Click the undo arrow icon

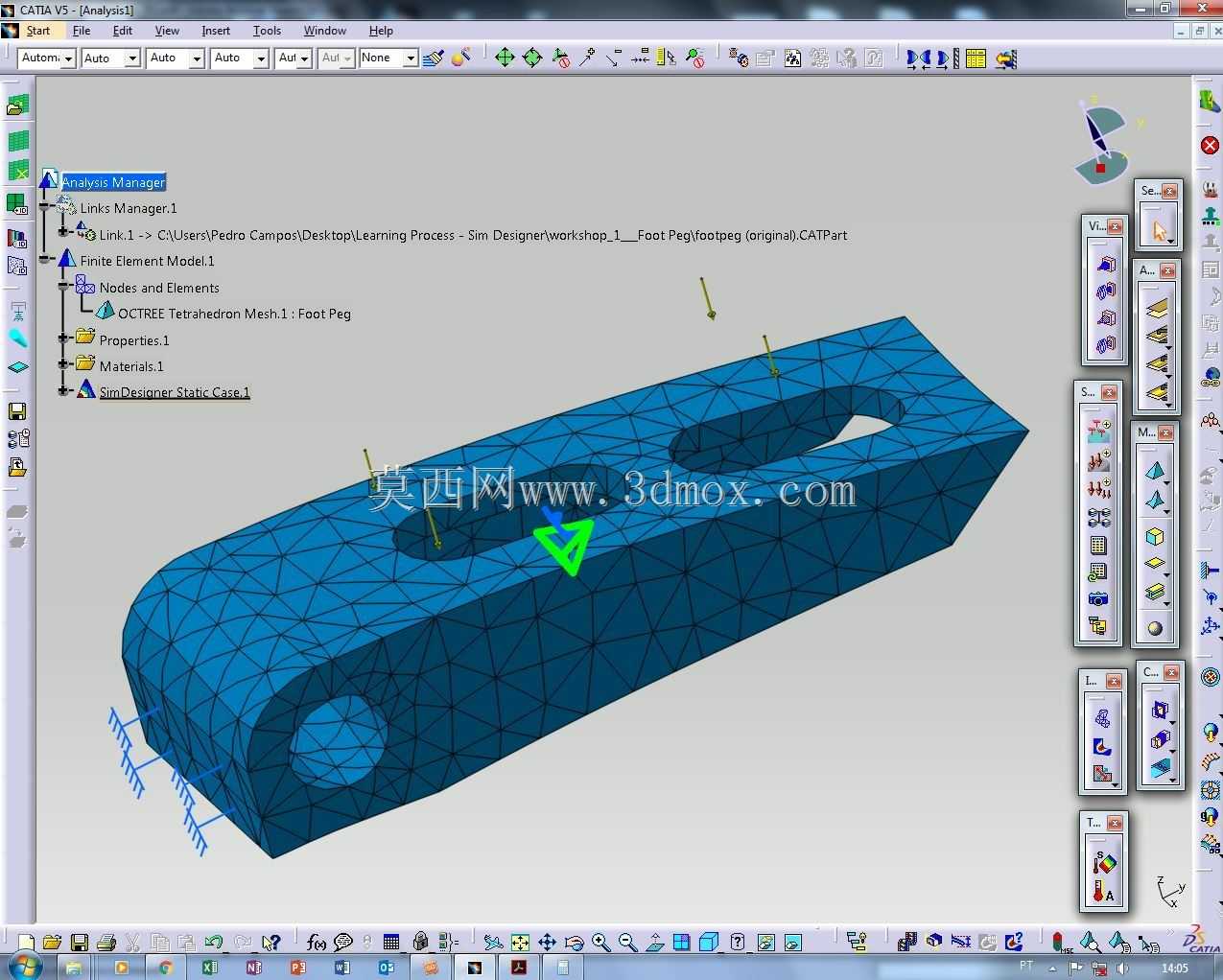point(214,943)
